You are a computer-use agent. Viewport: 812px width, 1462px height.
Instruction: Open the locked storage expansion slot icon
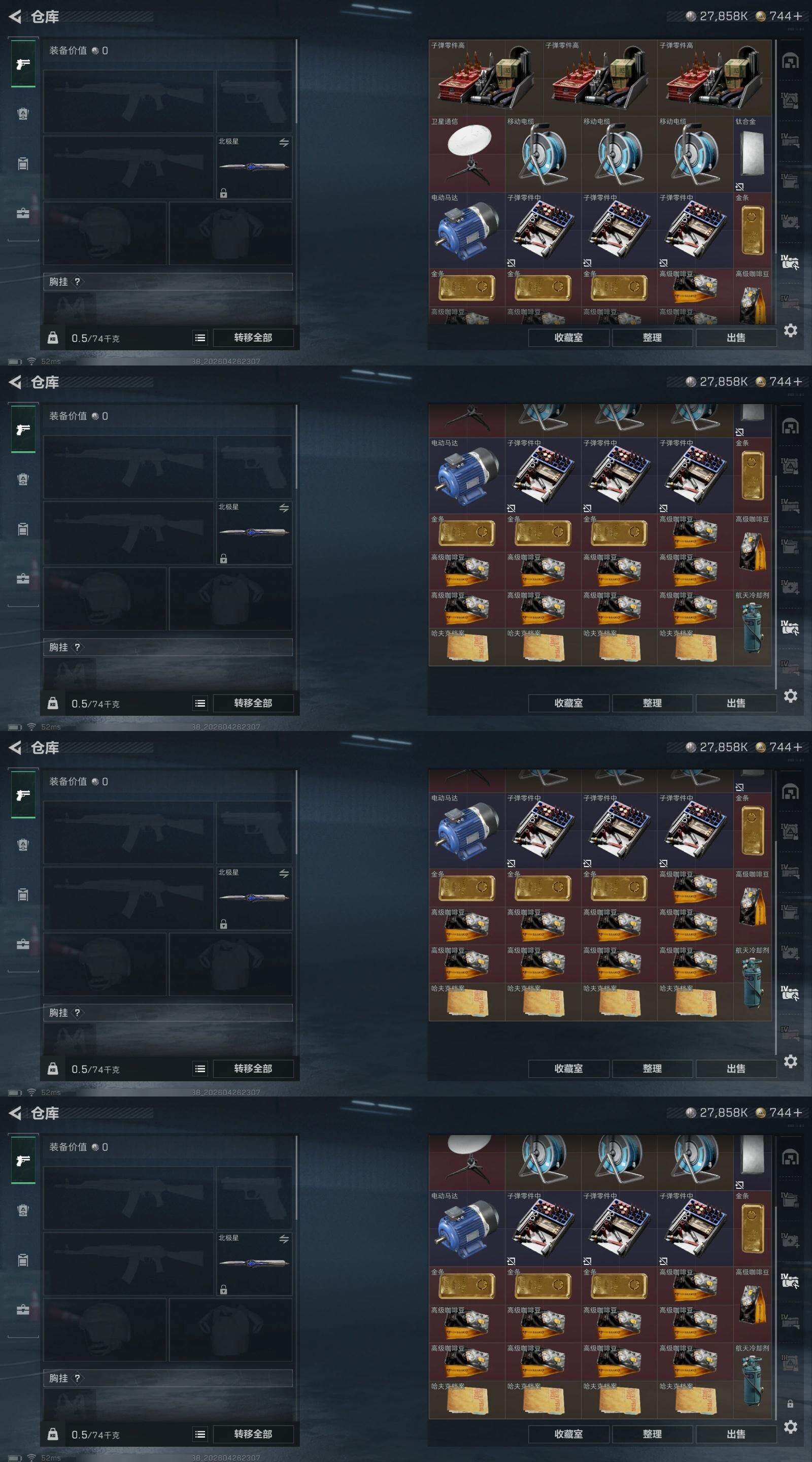click(790, 1404)
